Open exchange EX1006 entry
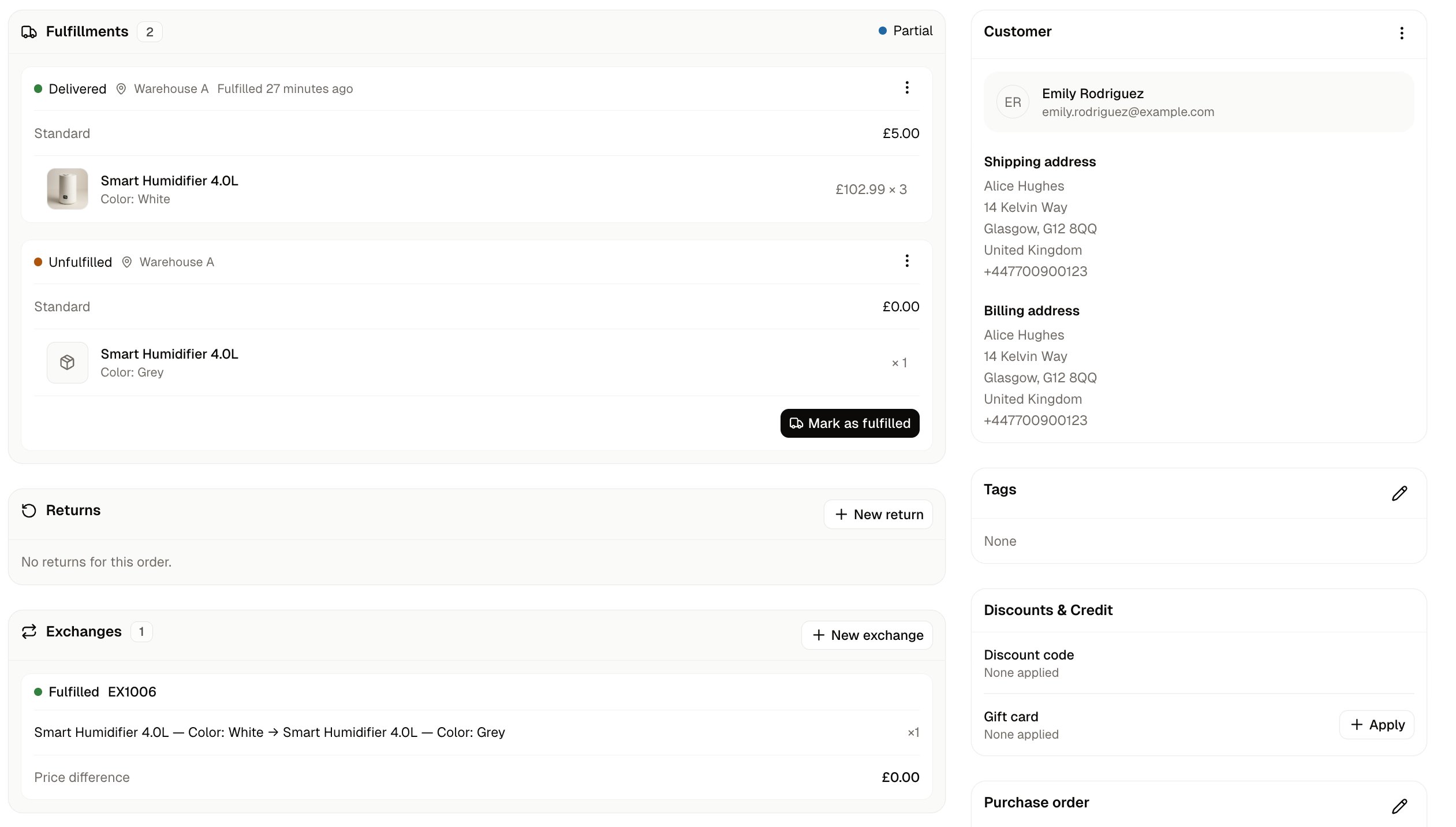The height and width of the screenshot is (827, 1456). 477,692
